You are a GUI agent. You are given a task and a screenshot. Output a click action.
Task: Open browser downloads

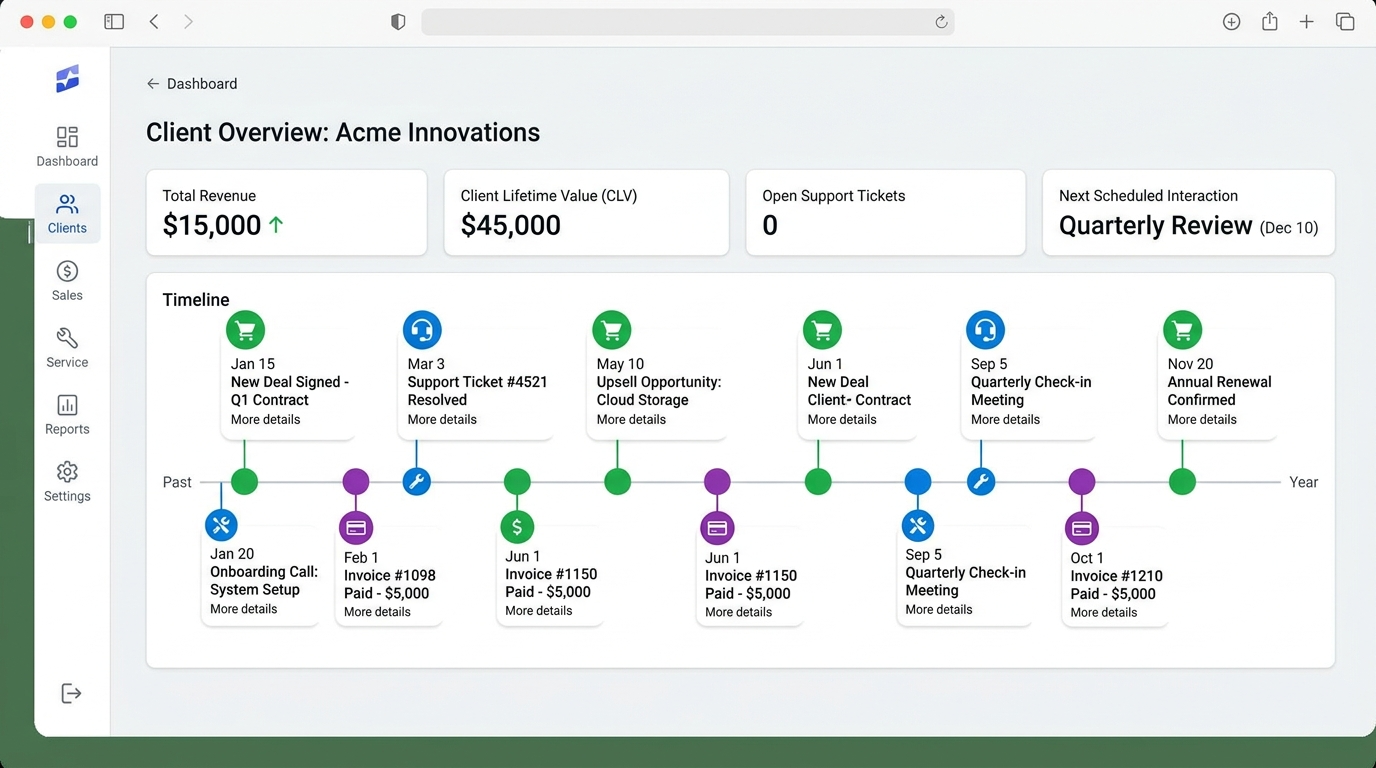(x=1232, y=22)
